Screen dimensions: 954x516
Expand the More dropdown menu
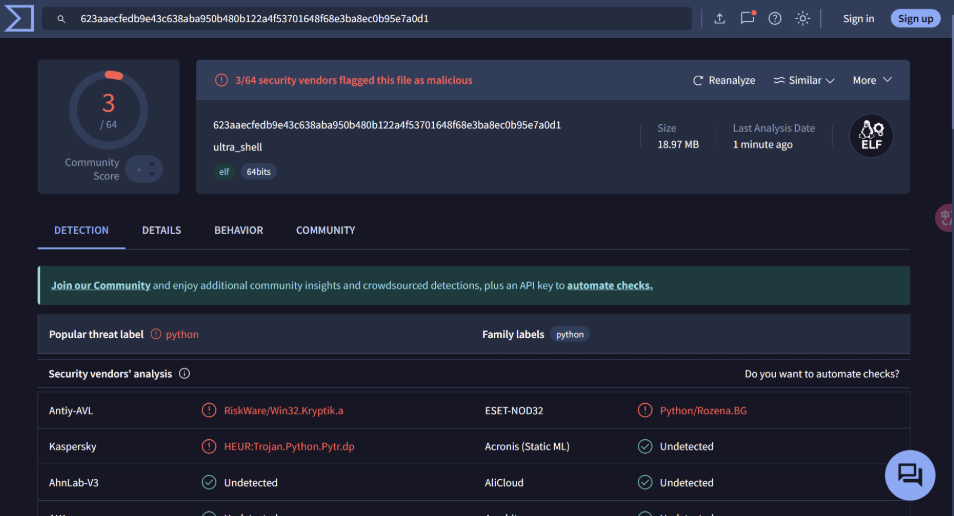click(x=872, y=80)
